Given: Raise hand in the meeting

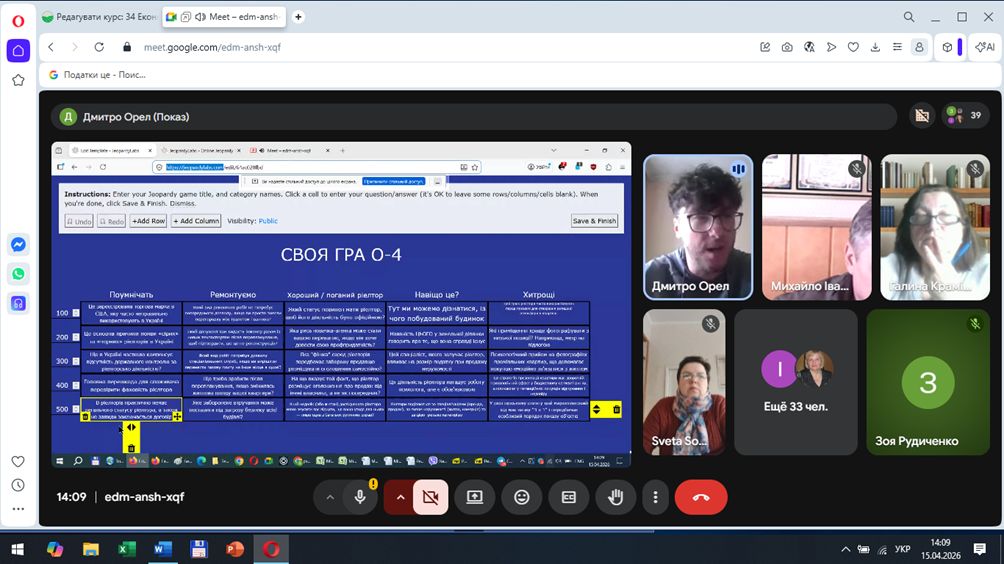Looking at the screenshot, I should [616, 497].
